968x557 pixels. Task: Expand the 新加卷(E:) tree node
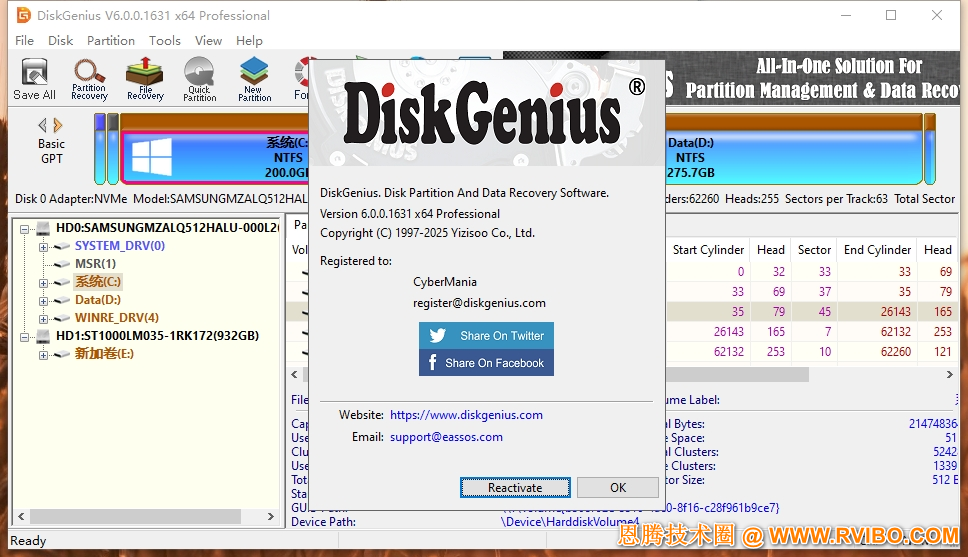tap(43, 355)
